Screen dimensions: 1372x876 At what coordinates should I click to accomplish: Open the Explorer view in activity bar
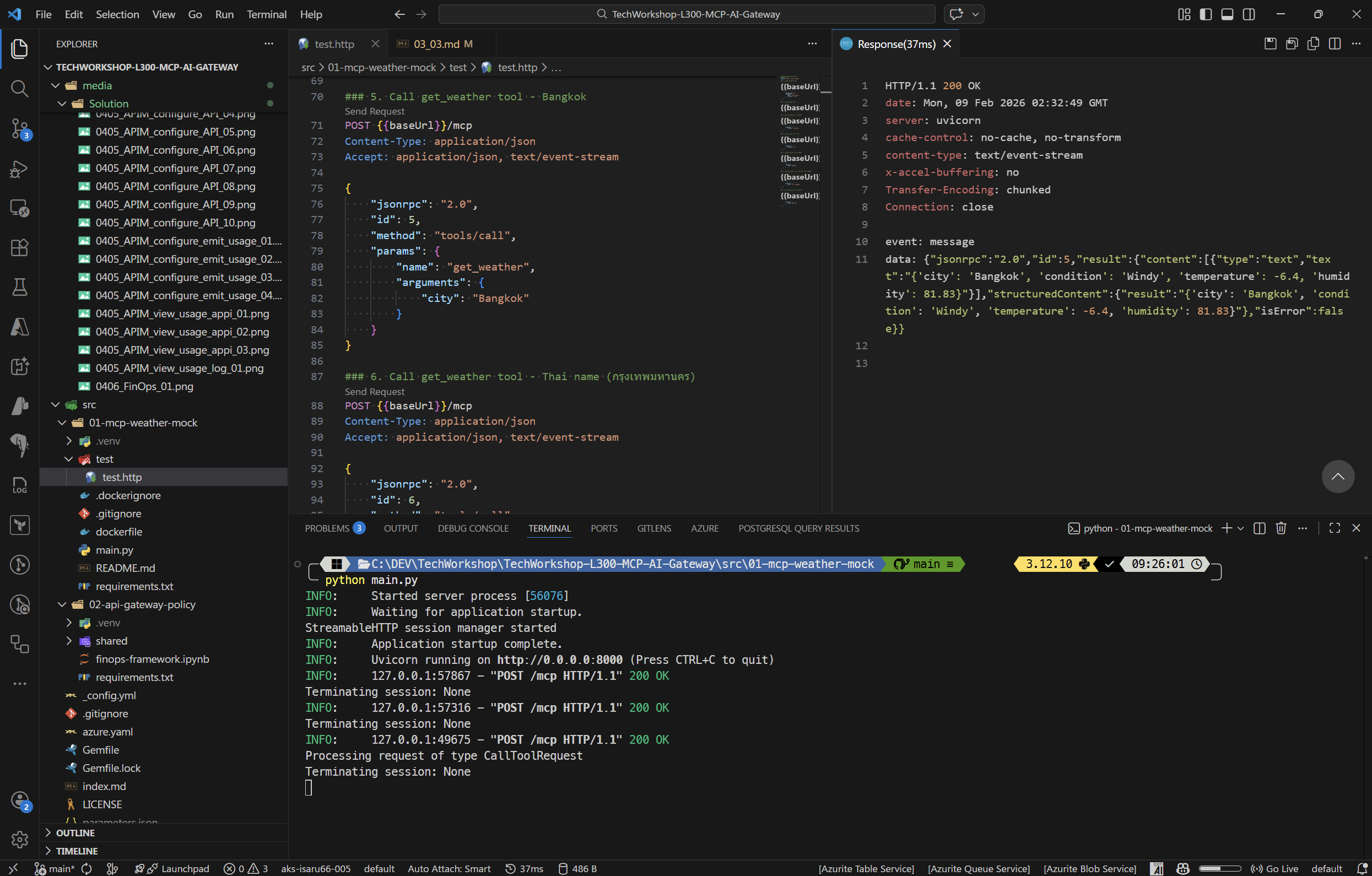pos(19,48)
